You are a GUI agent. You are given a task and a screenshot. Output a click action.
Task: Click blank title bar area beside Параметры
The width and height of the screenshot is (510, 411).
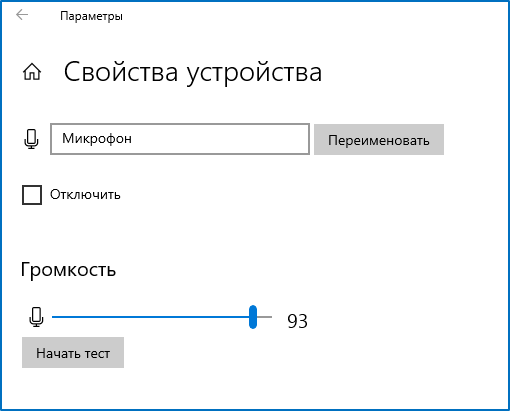pyautogui.click(x=300, y=15)
